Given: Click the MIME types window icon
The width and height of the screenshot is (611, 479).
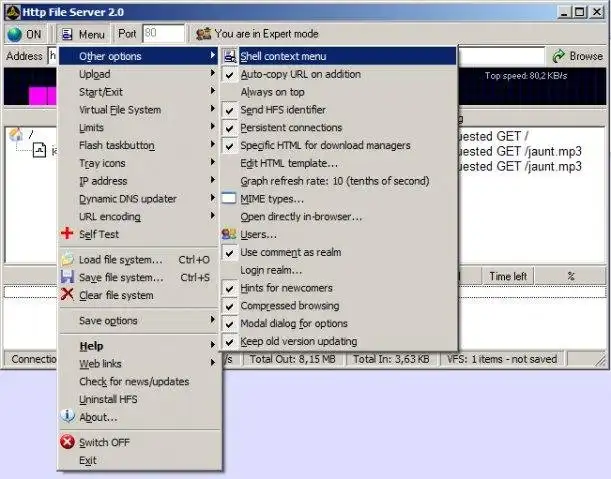Looking at the screenshot, I should point(229,198).
